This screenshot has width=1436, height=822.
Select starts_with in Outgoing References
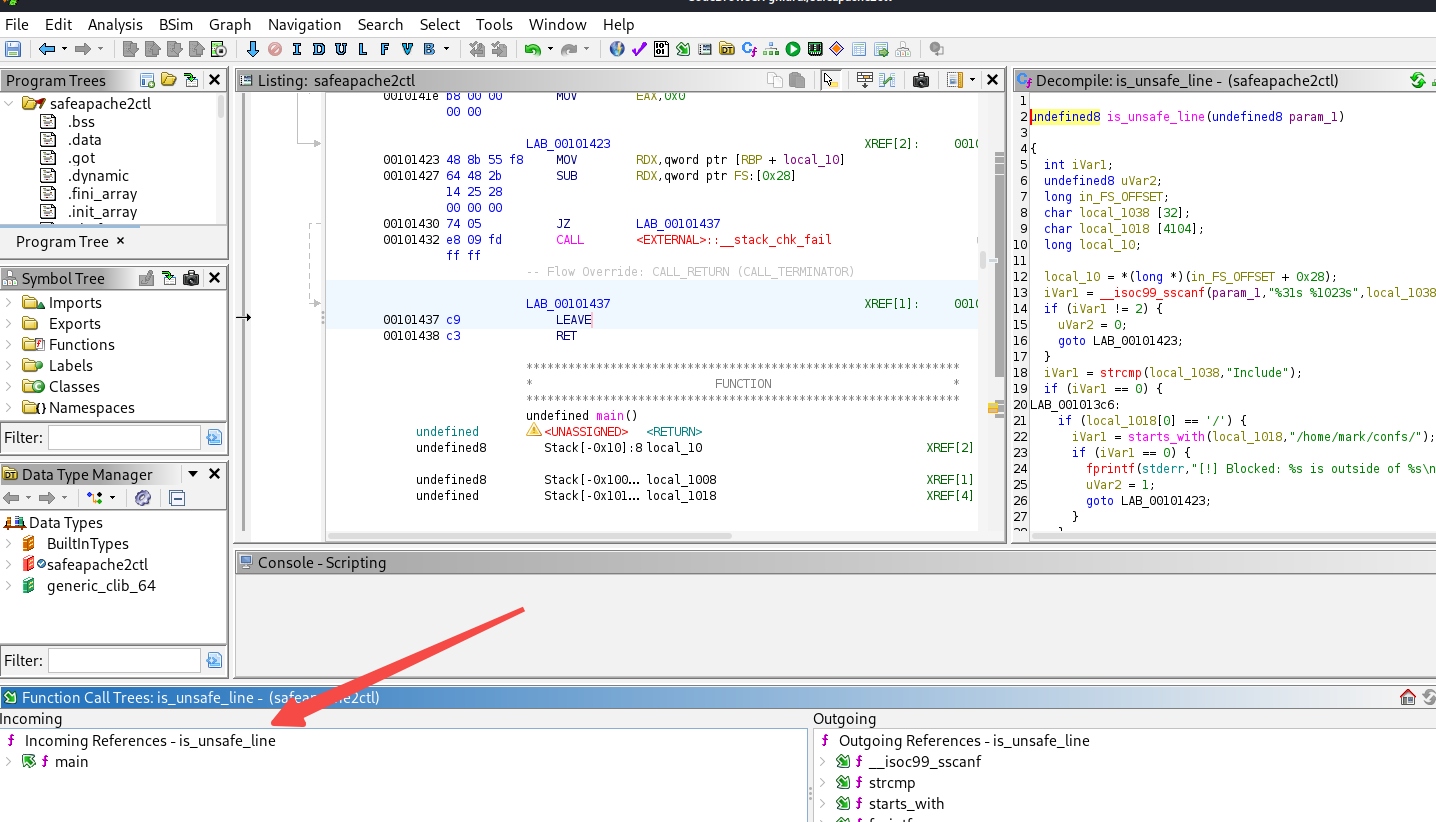point(906,804)
